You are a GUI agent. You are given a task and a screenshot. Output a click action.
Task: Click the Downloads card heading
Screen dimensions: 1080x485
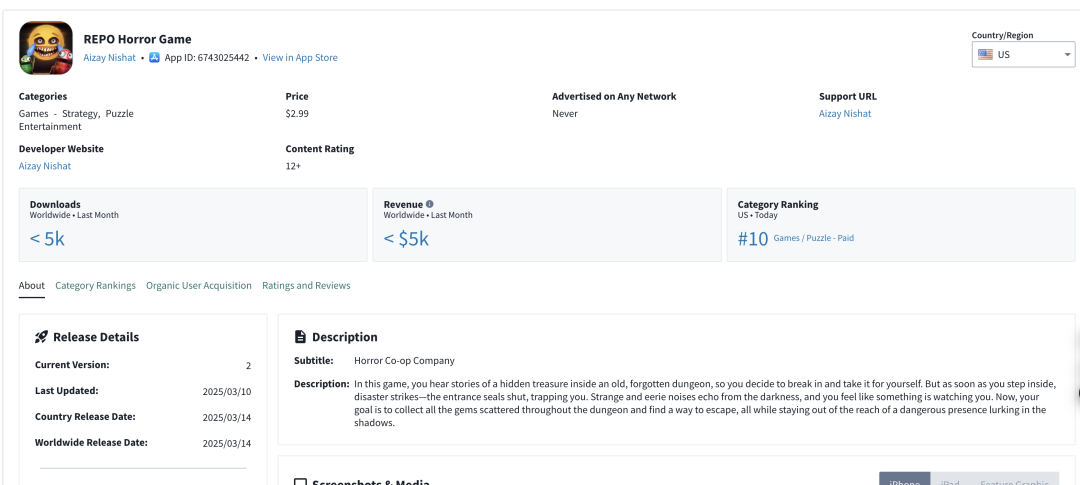55,205
